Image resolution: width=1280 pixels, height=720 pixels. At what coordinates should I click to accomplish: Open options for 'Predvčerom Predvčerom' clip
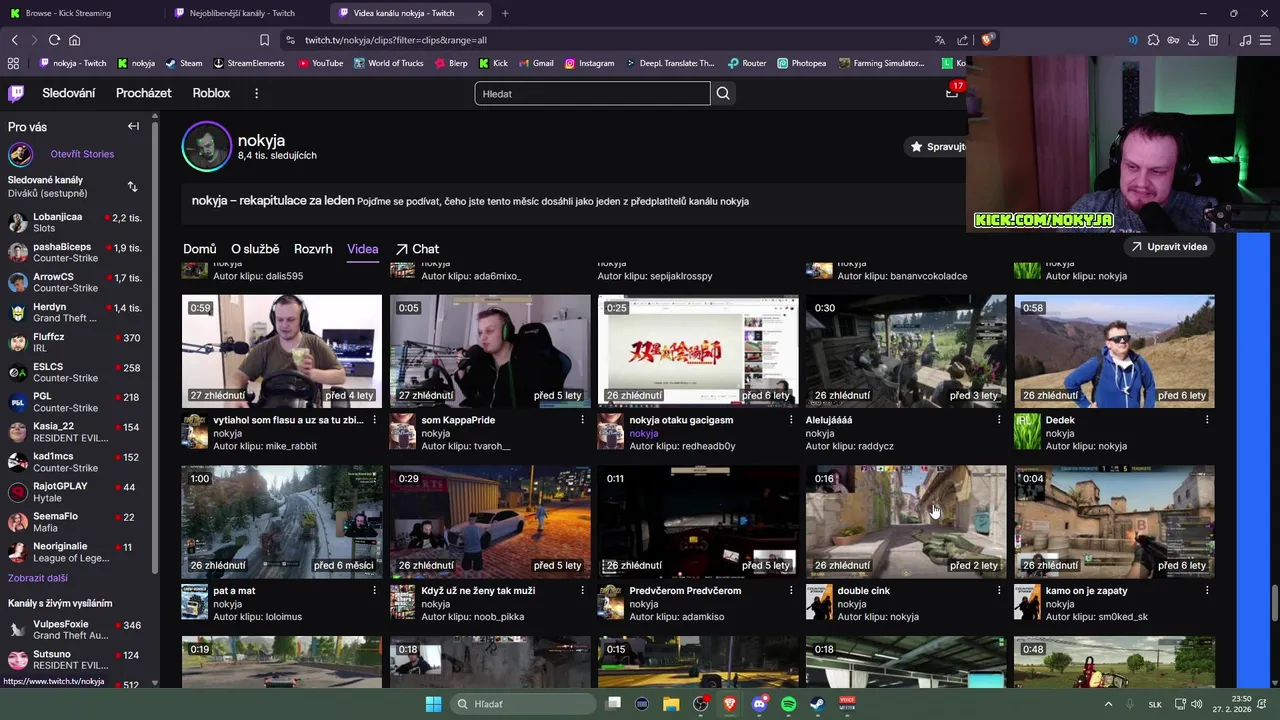(x=790, y=591)
